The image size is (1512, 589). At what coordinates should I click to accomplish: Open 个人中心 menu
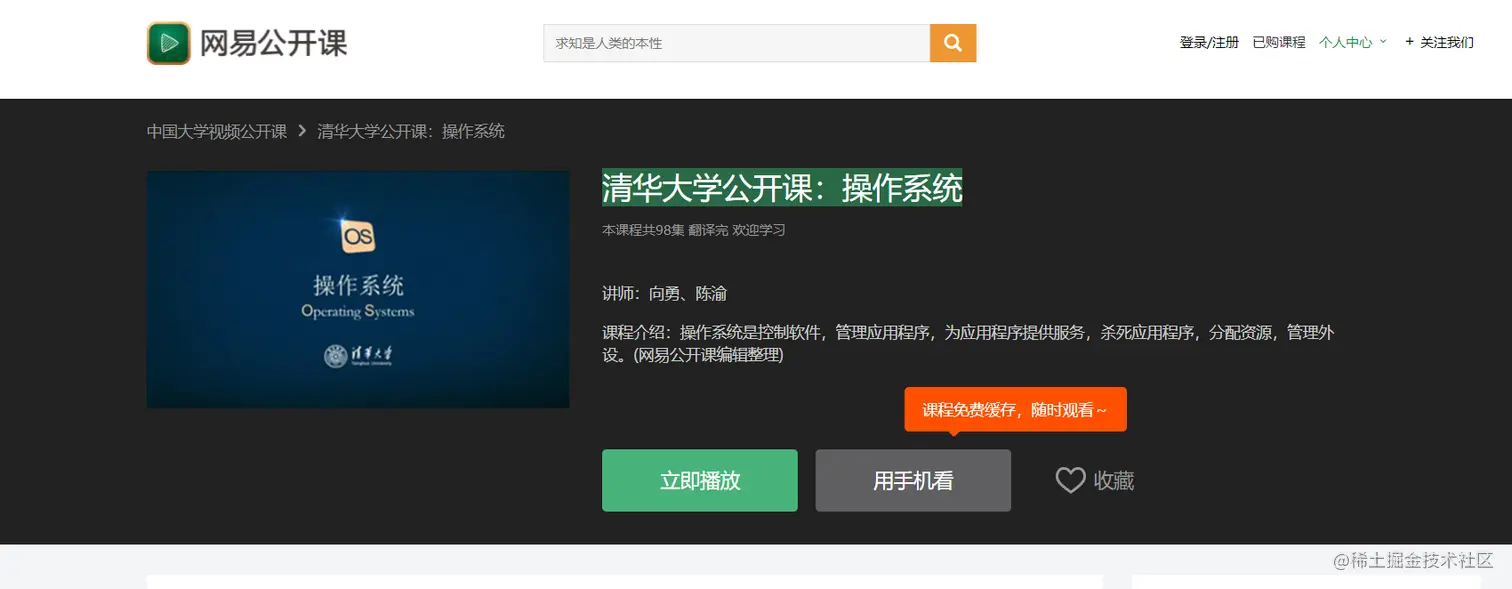pyautogui.click(x=1345, y=42)
